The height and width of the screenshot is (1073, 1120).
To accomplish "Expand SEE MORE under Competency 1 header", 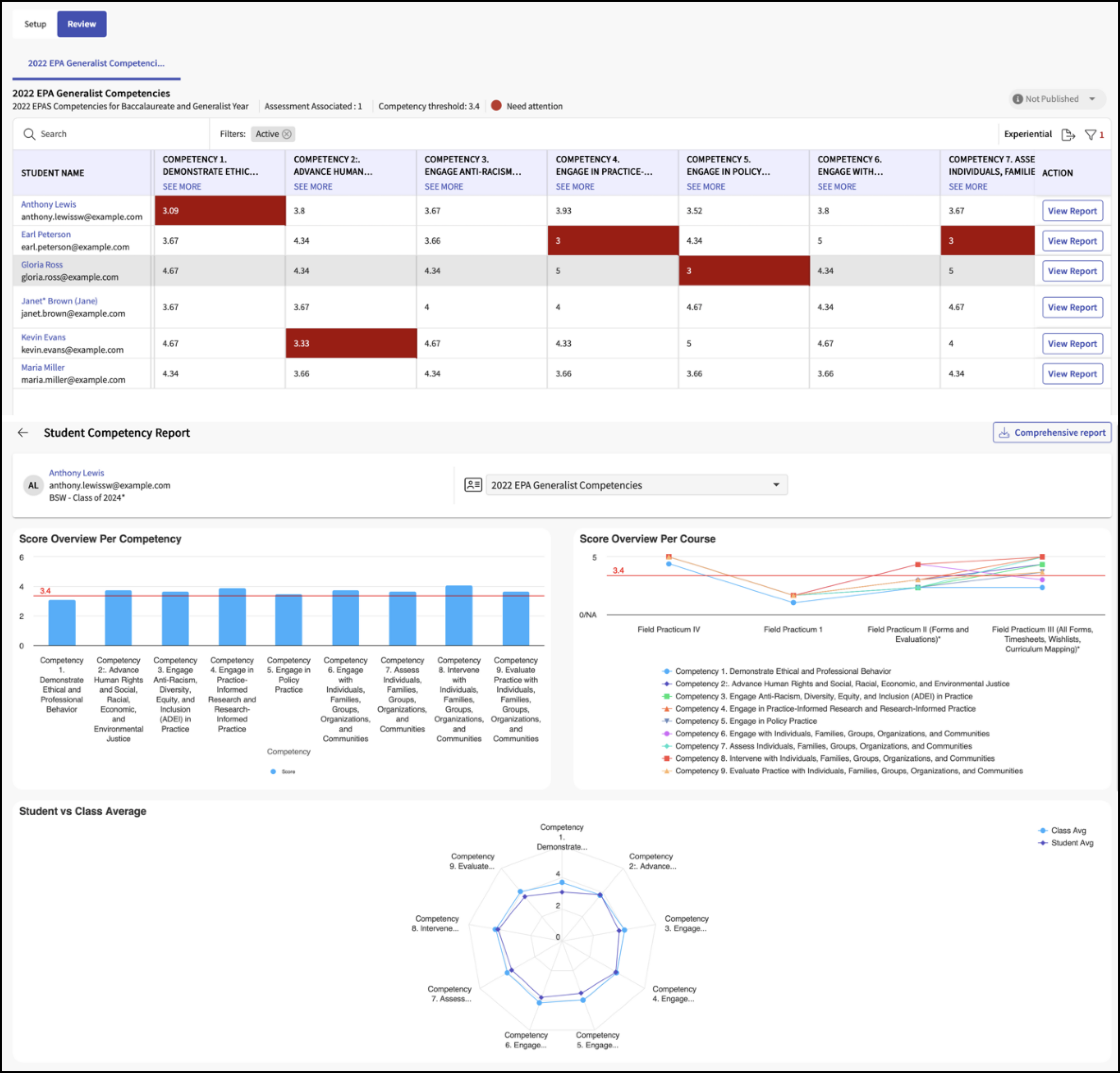I will pyautogui.click(x=182, y=187).
